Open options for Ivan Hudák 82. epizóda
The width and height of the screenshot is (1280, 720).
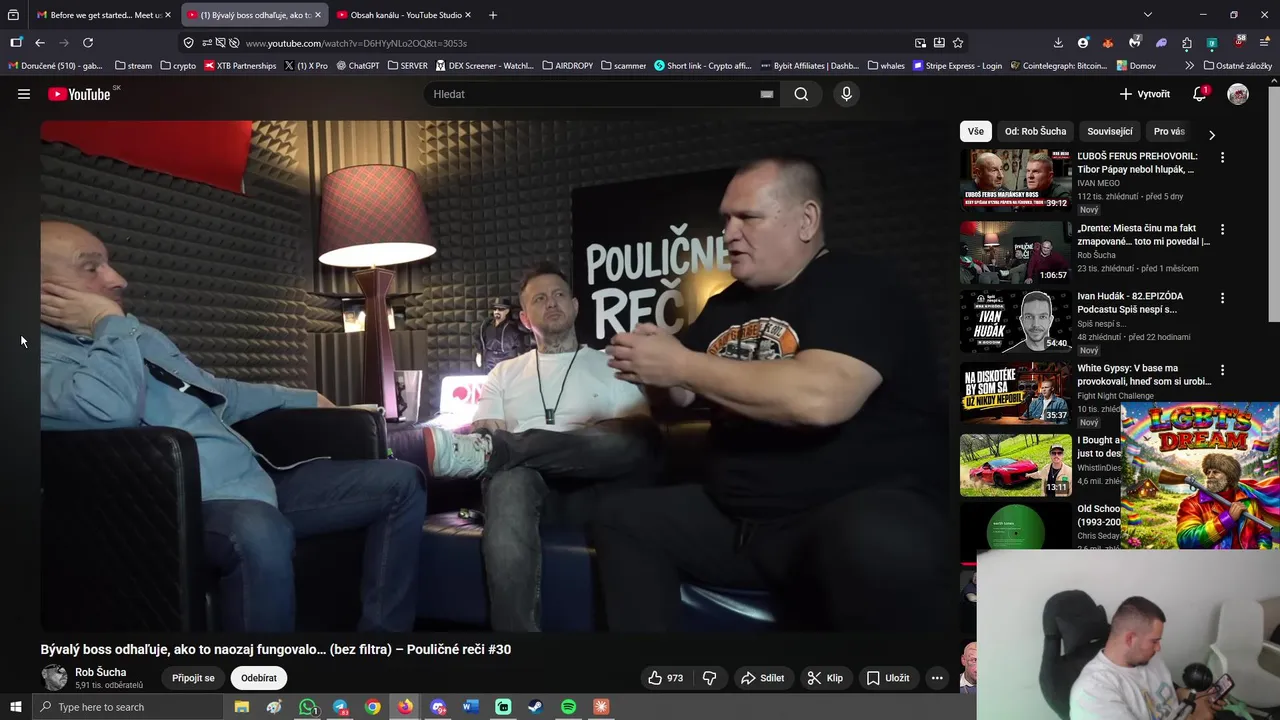coord(1222,298)
